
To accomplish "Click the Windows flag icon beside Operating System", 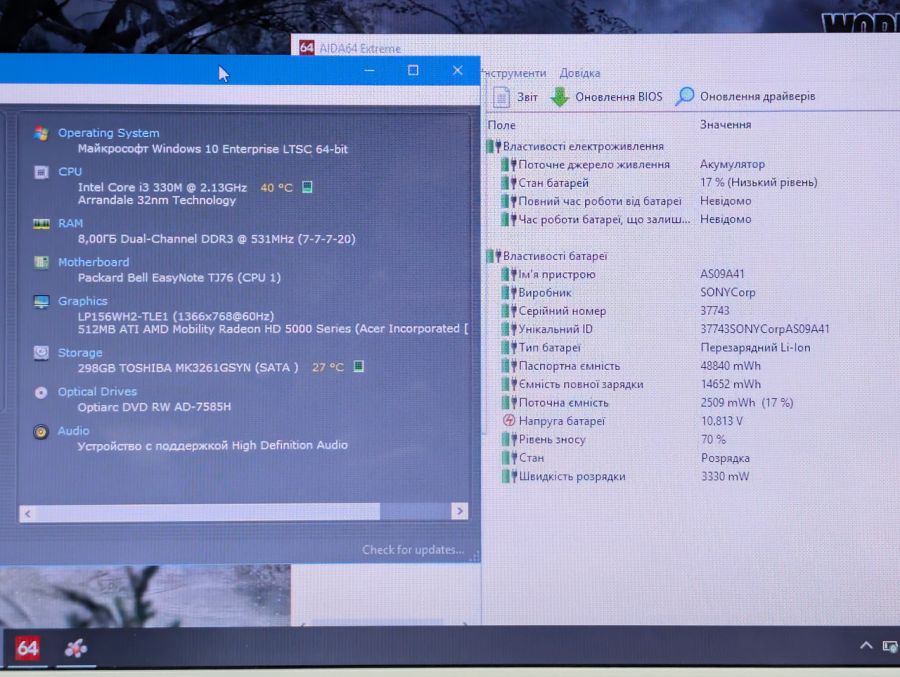I will pos(41,133).
